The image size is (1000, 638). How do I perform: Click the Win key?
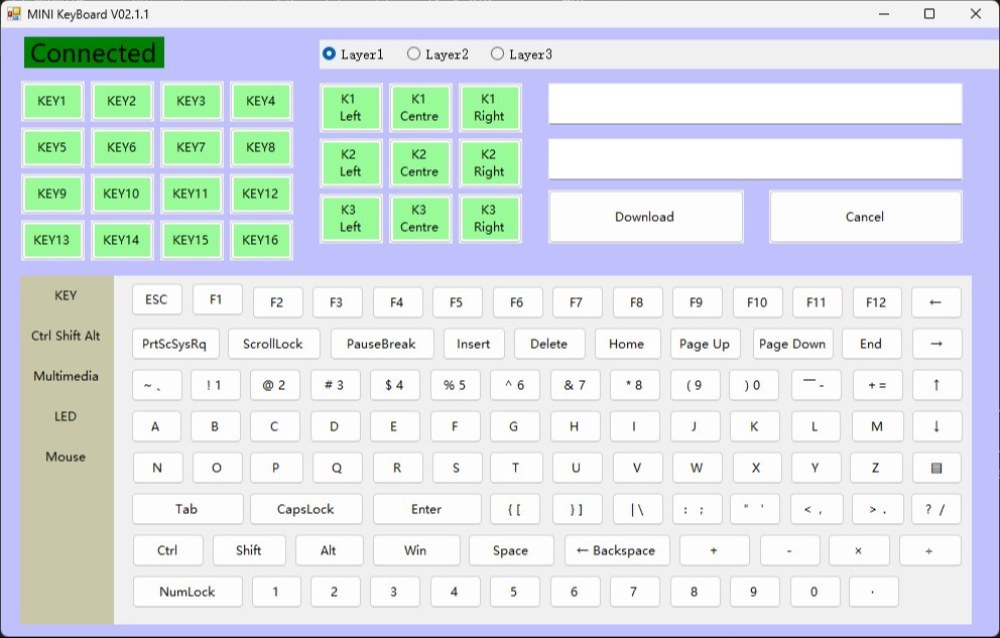(x=416, y=550)
